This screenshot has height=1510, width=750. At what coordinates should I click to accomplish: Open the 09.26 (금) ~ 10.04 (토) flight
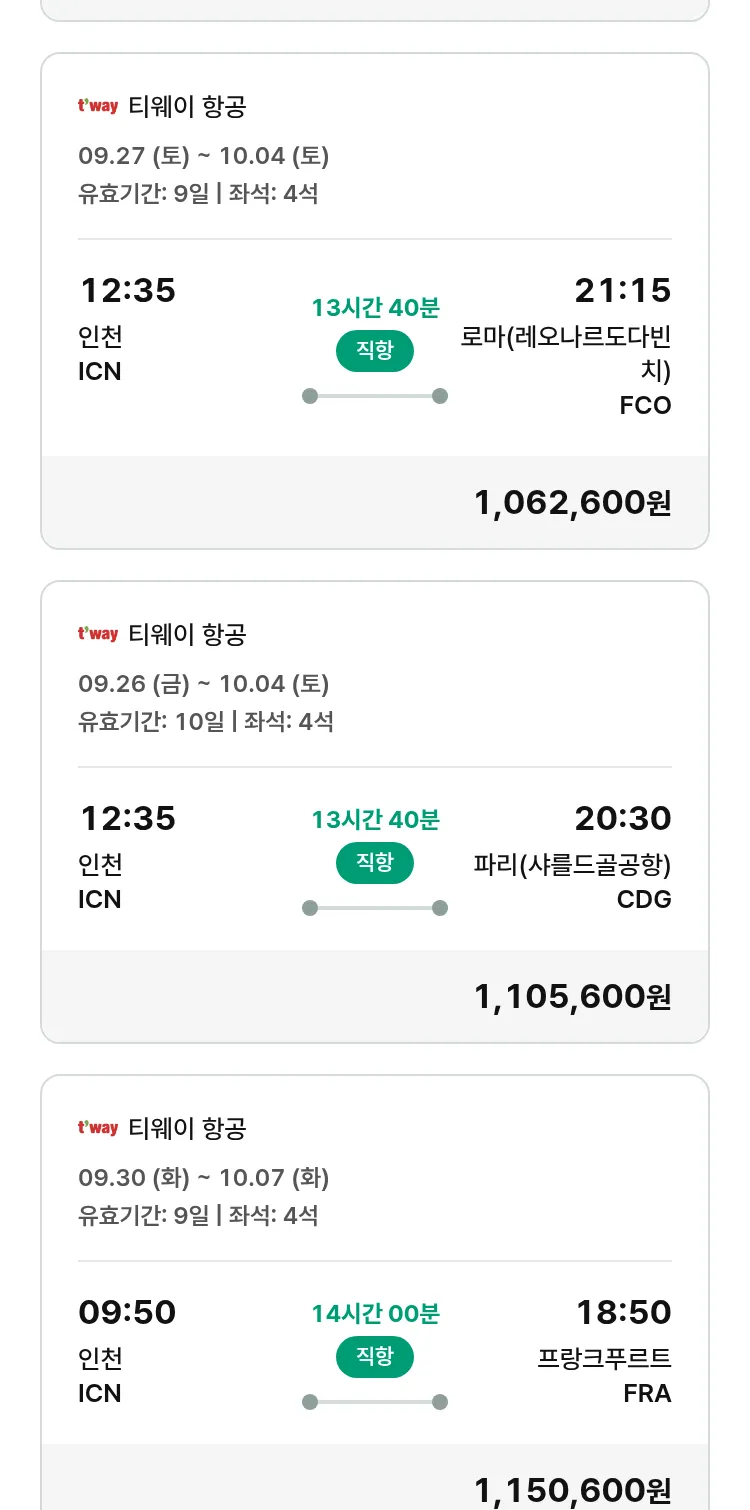(204, 684)
